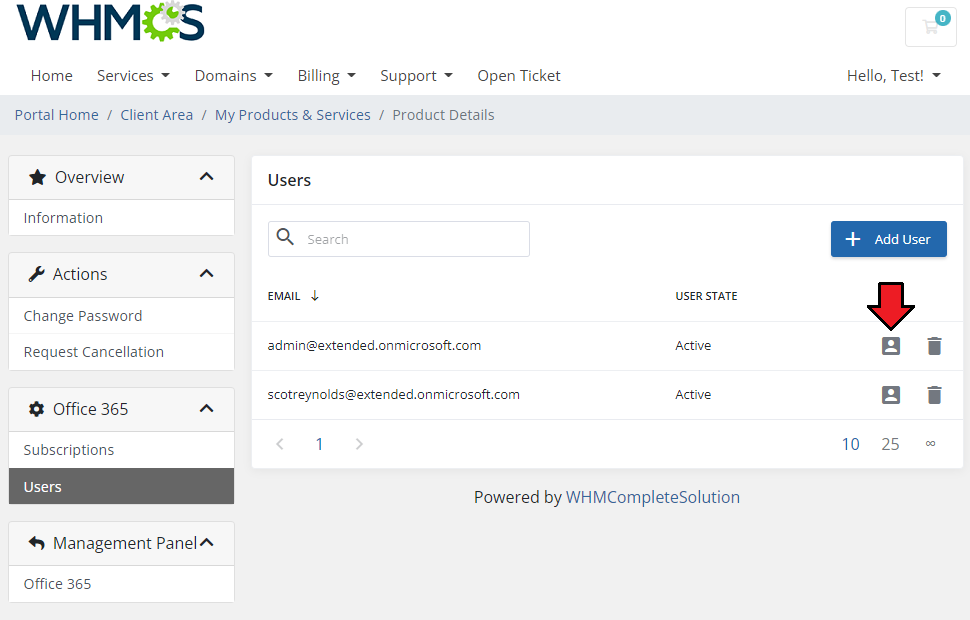The width and height of the screenshot is (970, 620).
Task: Click the Management Panel return arrow icon
Action: 36,543
